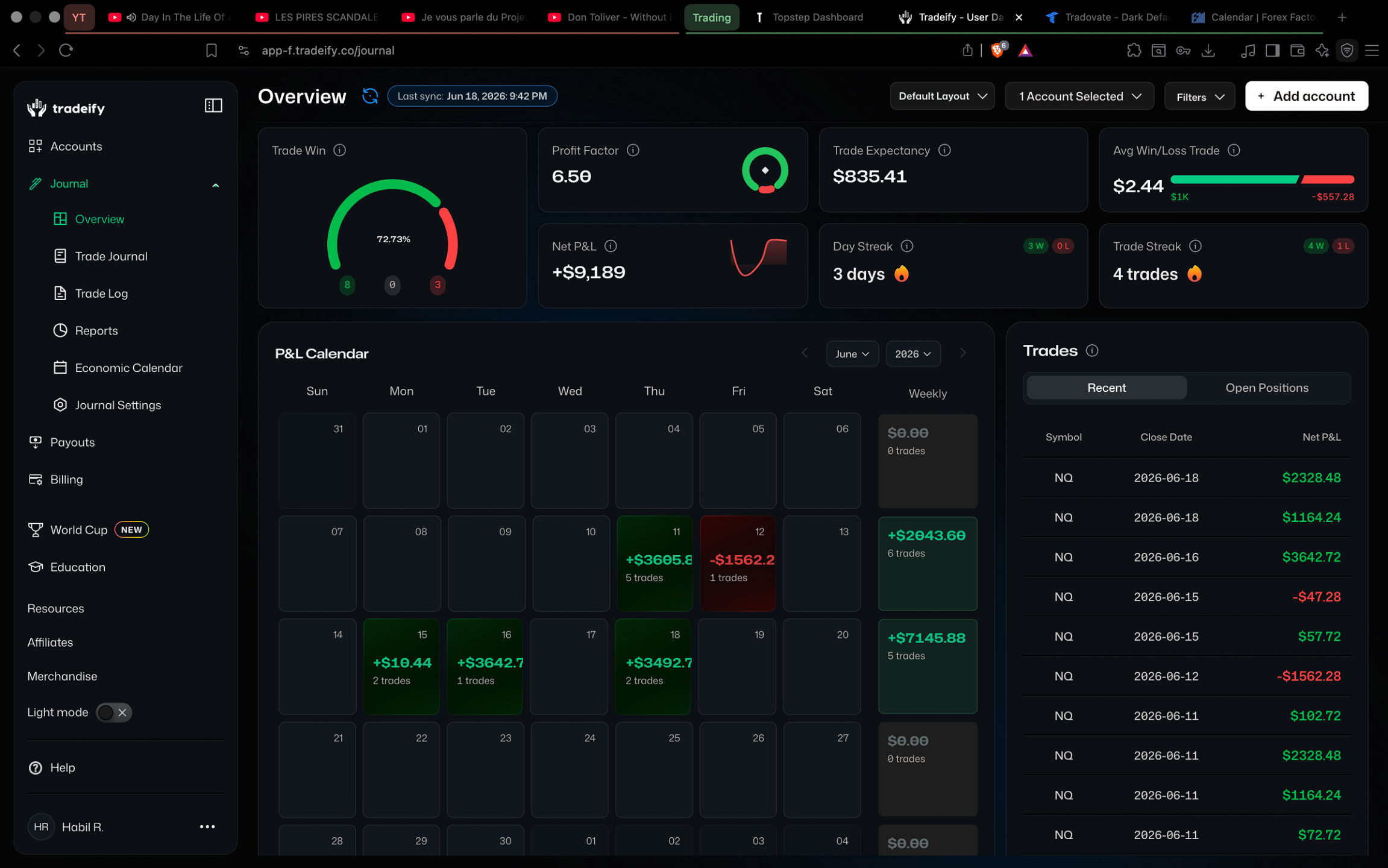Click Net P&L info icon
The image size is (1388, 868).
click(611, 246)
